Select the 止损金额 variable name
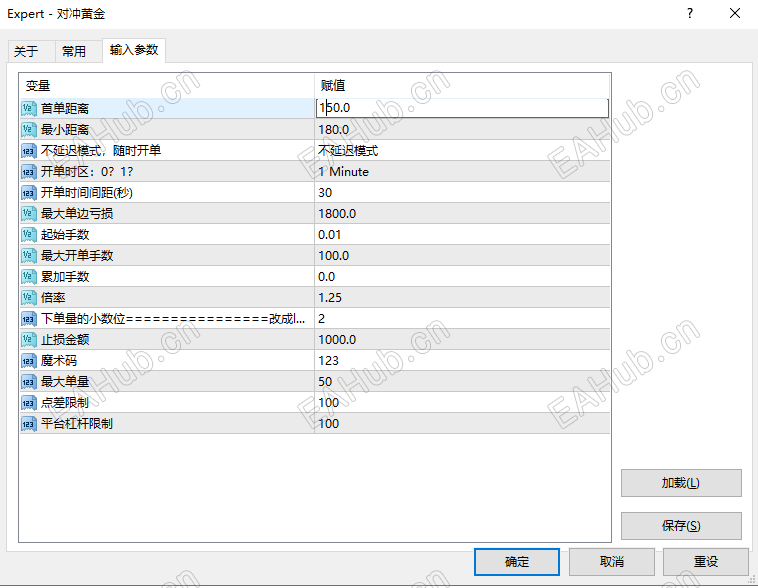758x588 pixels. 65,340
